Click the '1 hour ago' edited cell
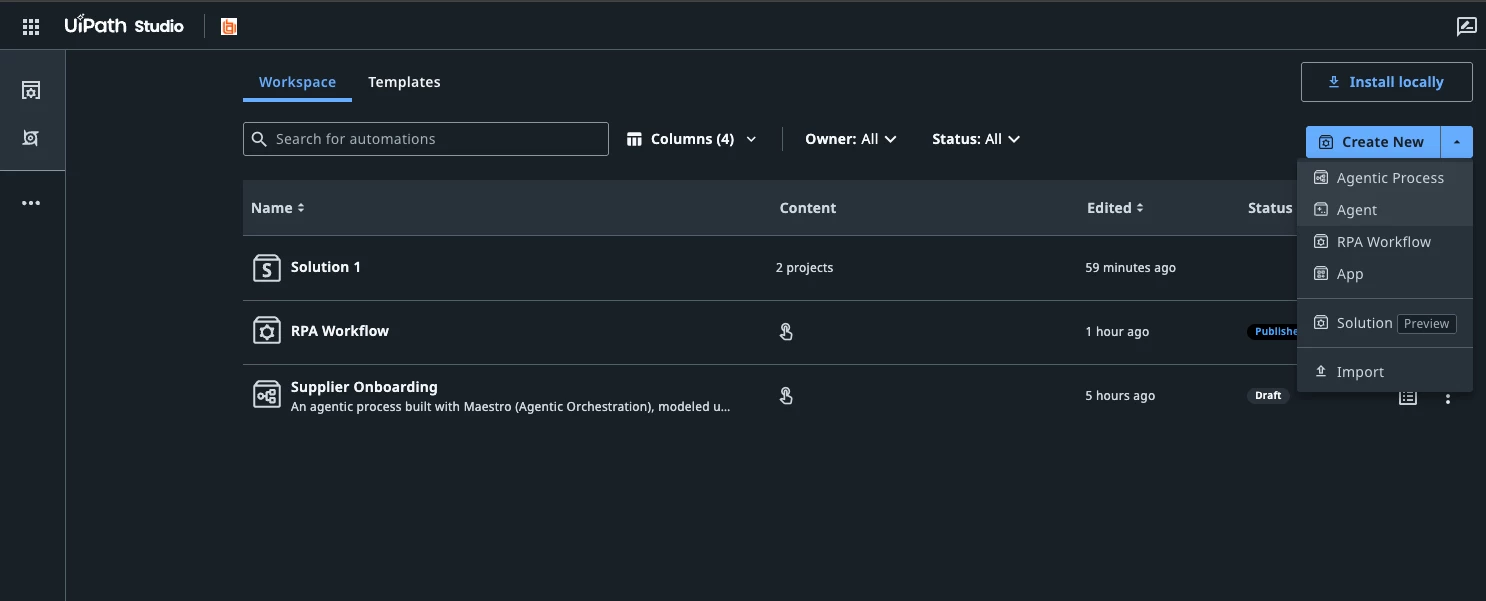Image resolution: width=1486 pixels, height=601 pixels. tap(1117, 332)
